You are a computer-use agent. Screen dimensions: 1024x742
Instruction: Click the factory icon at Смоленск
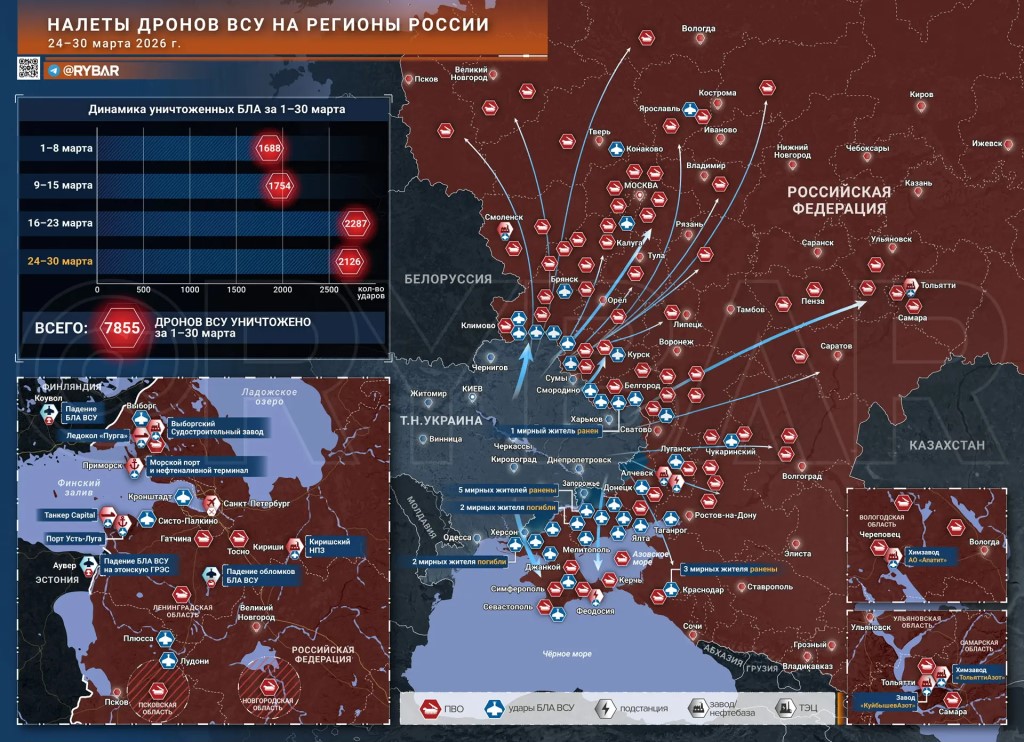click(505, 230)
